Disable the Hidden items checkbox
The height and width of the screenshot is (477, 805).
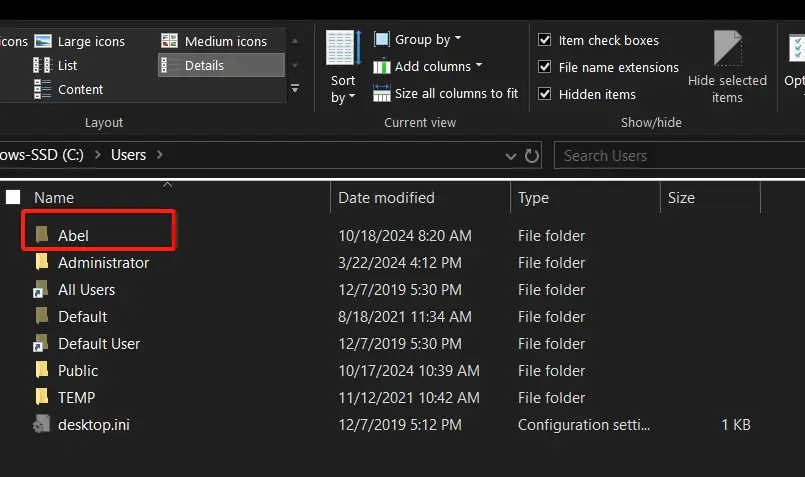[x=545, y=94]
